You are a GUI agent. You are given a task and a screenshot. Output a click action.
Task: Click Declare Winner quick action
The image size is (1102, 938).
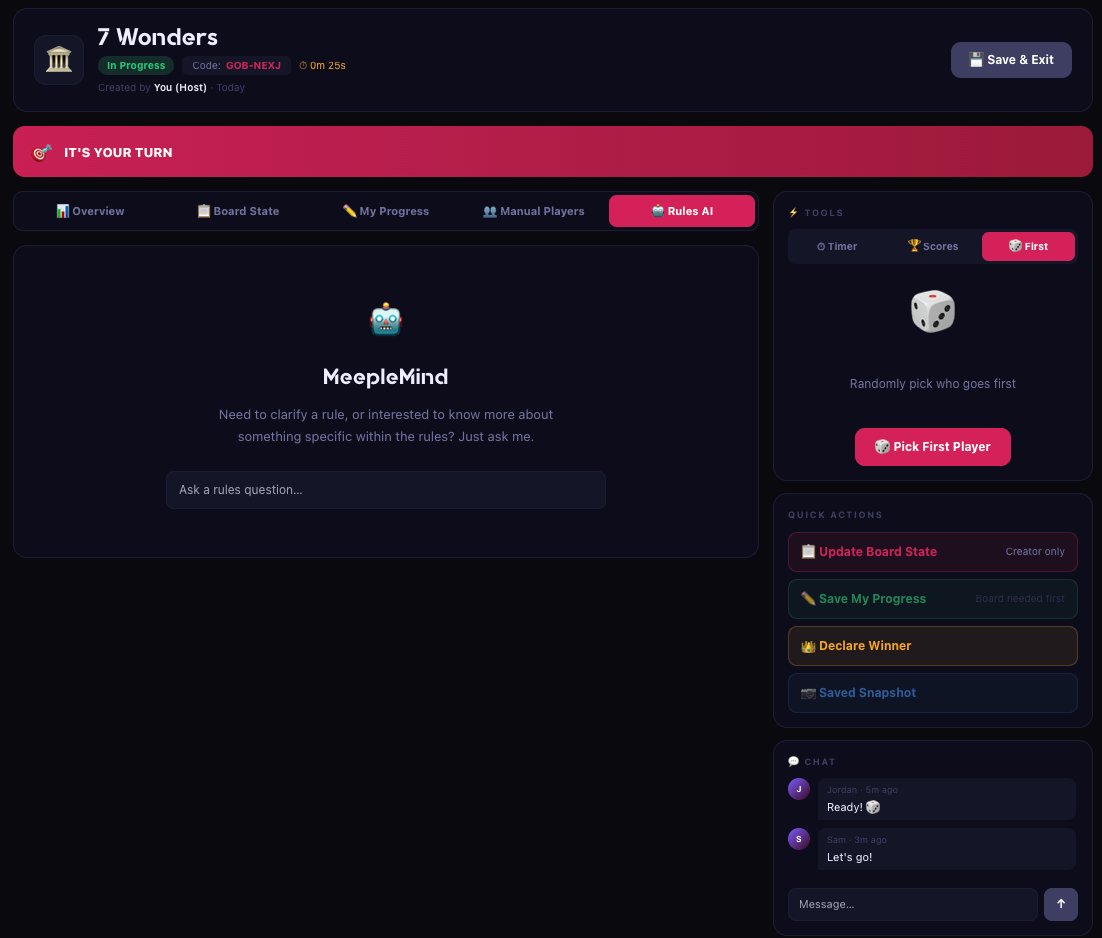tap(933, 646)
